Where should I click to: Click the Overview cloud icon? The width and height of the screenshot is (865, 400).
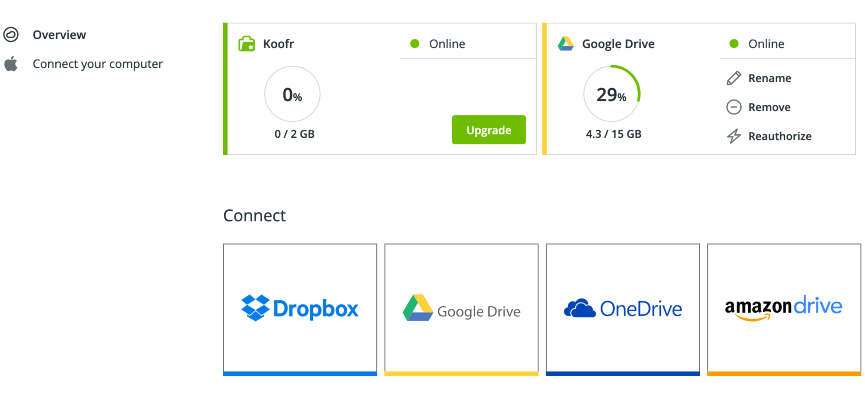click(11, 35)
